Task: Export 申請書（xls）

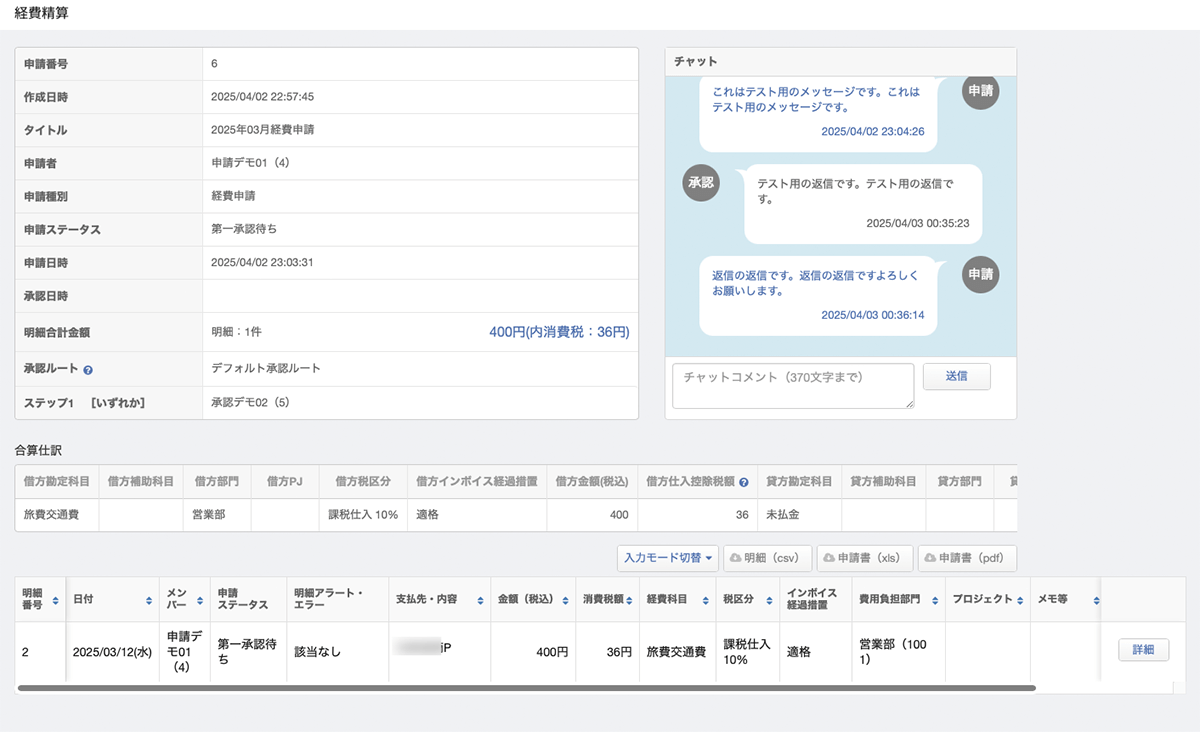Action: [863, 558]
